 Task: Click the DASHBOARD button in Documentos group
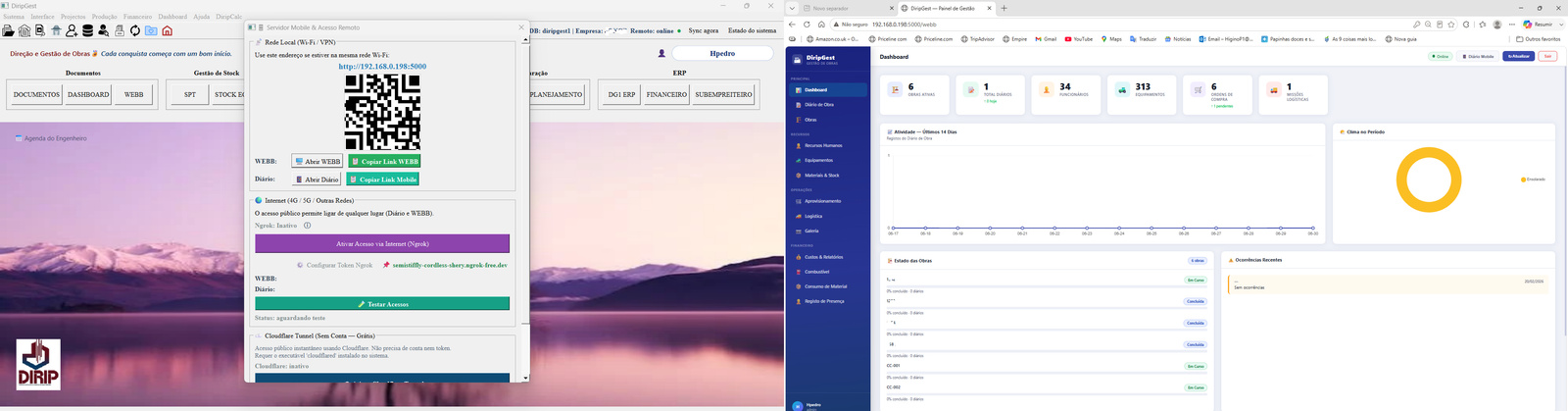tap(88, 95)
